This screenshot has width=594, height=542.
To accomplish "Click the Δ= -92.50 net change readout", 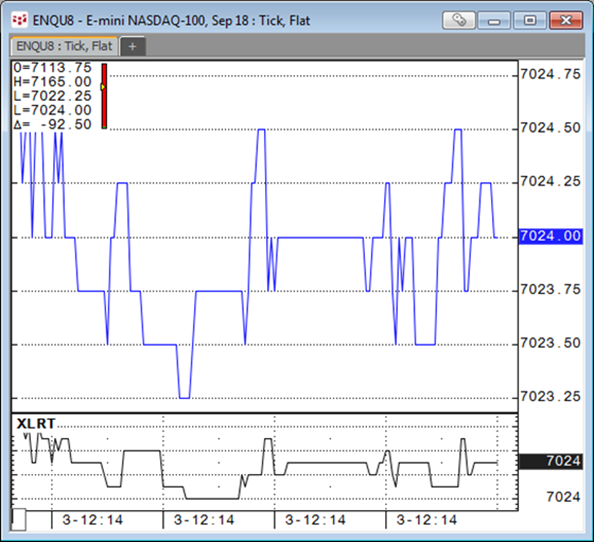I will click(52, 125).
